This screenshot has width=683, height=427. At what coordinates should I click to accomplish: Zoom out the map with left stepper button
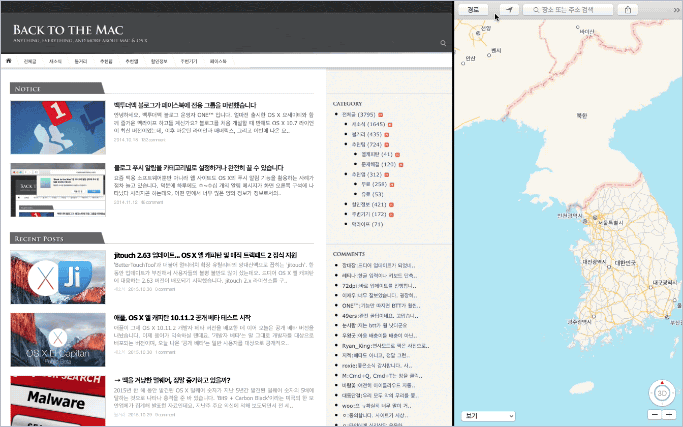[x=655, y=415]
